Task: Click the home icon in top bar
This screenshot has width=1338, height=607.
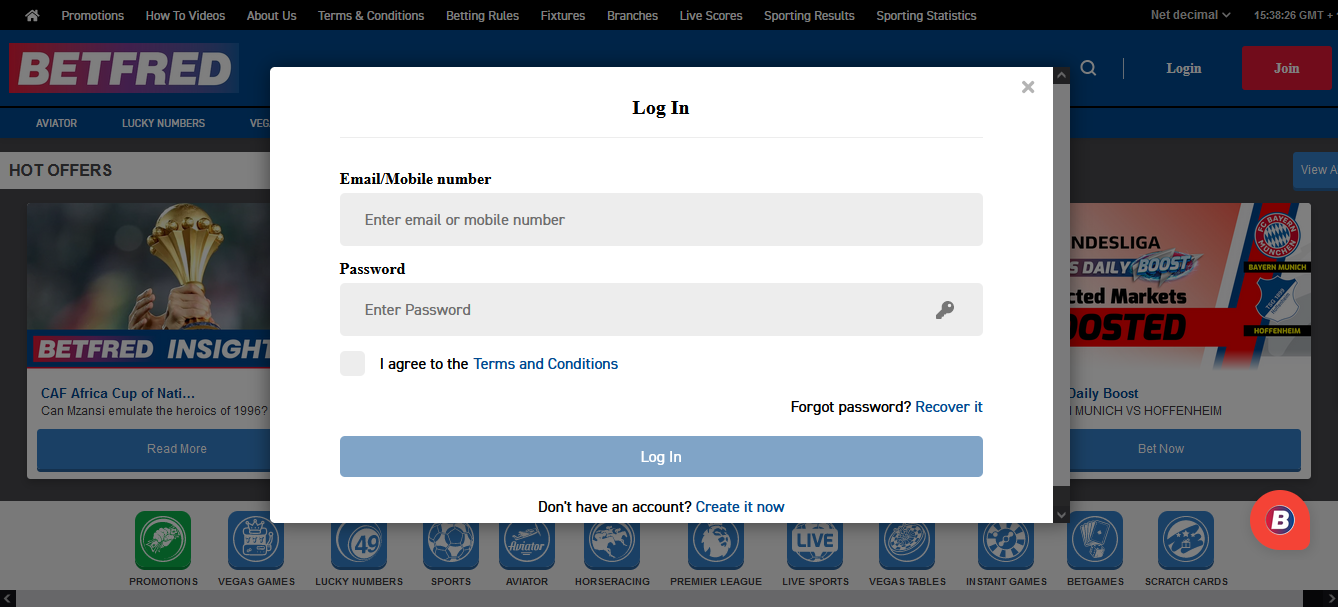Action: point(32,15)
